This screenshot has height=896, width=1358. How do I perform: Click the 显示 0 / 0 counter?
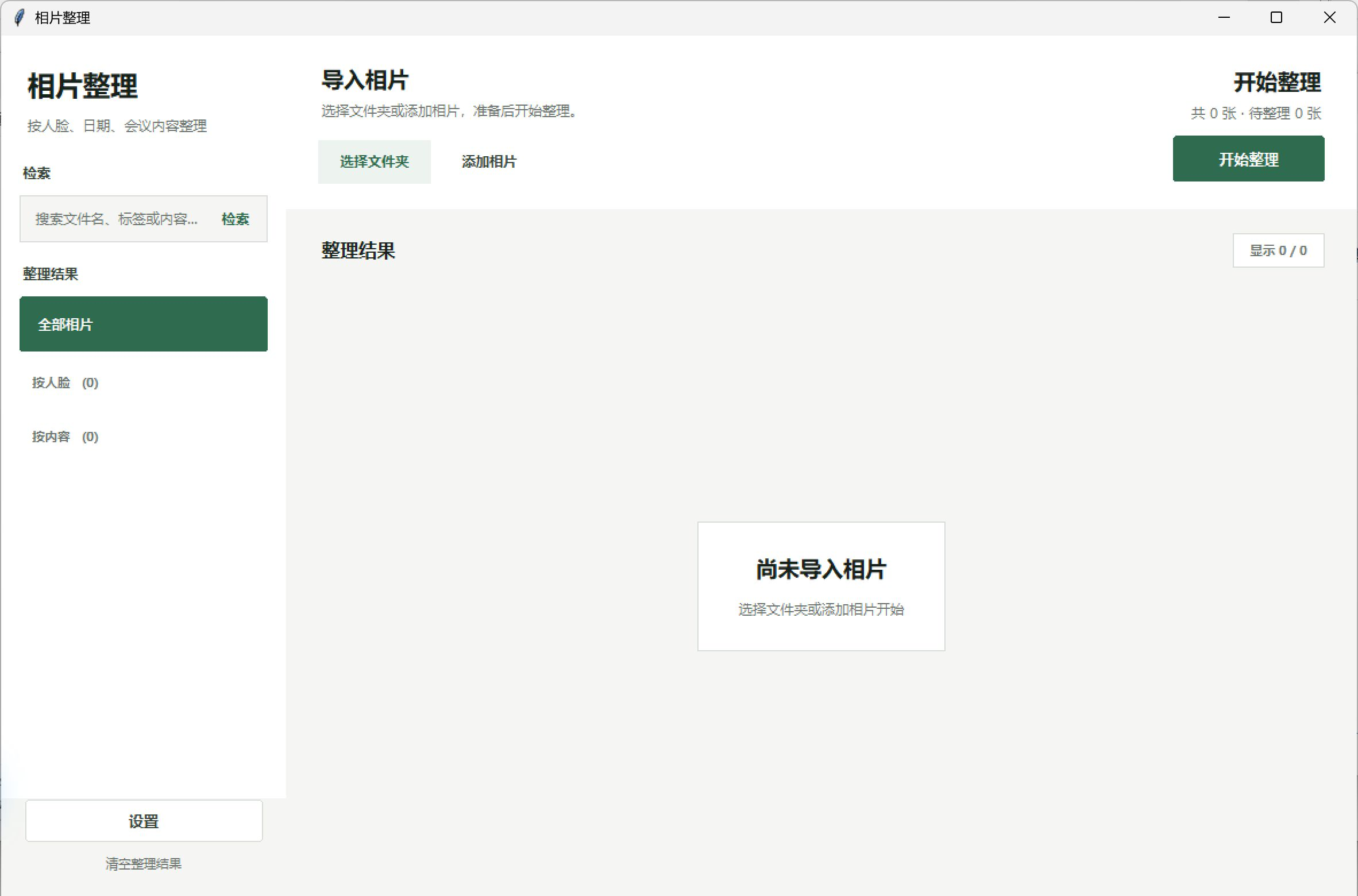click(1278, 250)
